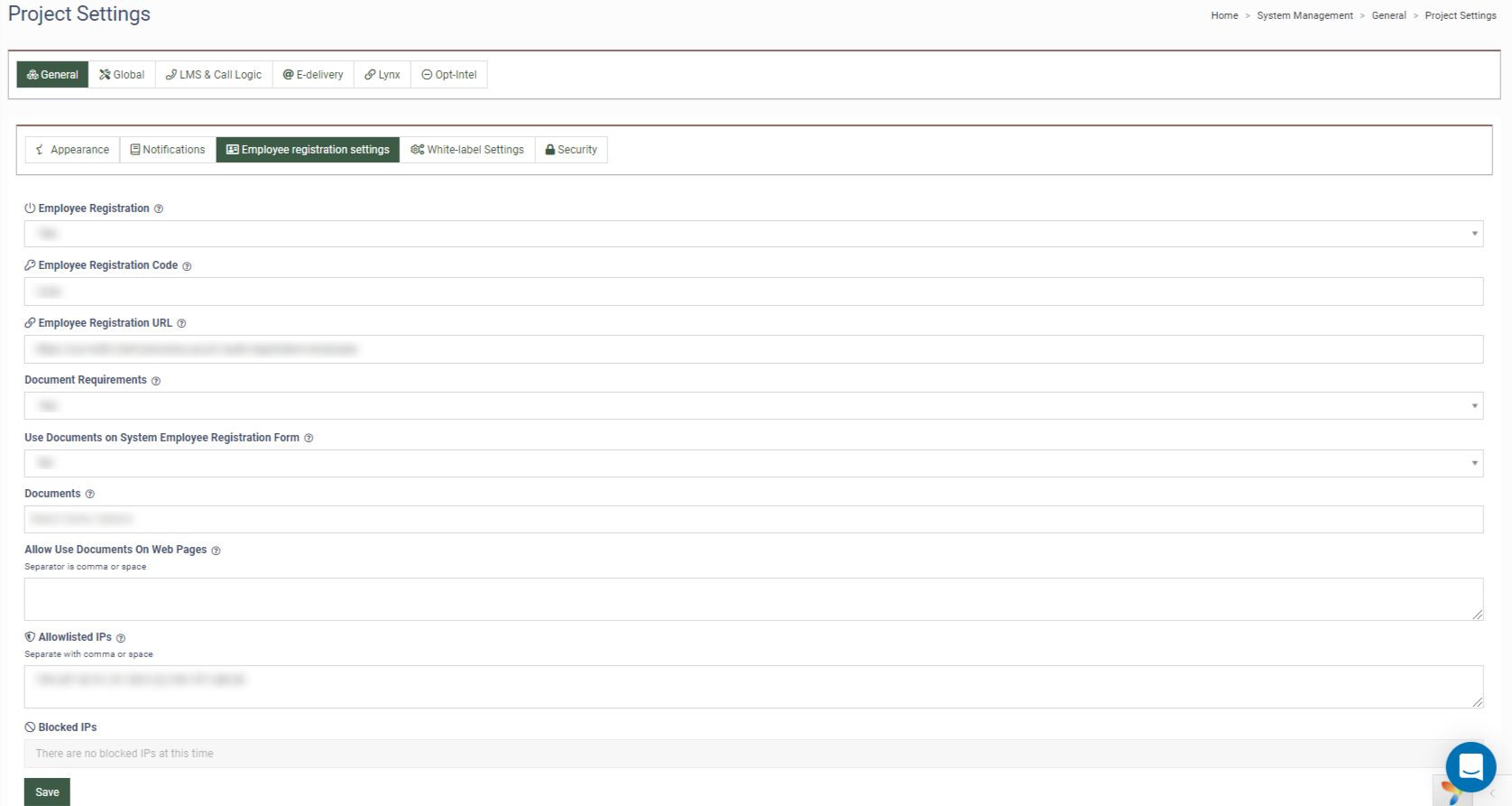The image size is (1512, 806).
Task: Click into Allow Use Documents On Web Pages textarea
Action: pos(753,599)
